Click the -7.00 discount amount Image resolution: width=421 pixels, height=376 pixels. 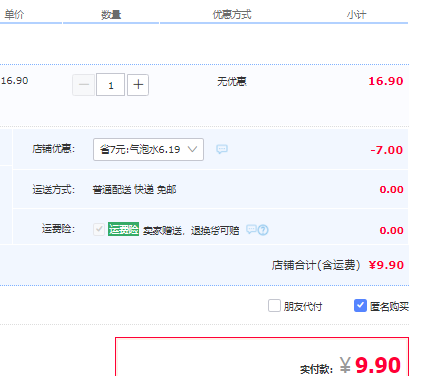pyautogui.click(x=386, y=150)
